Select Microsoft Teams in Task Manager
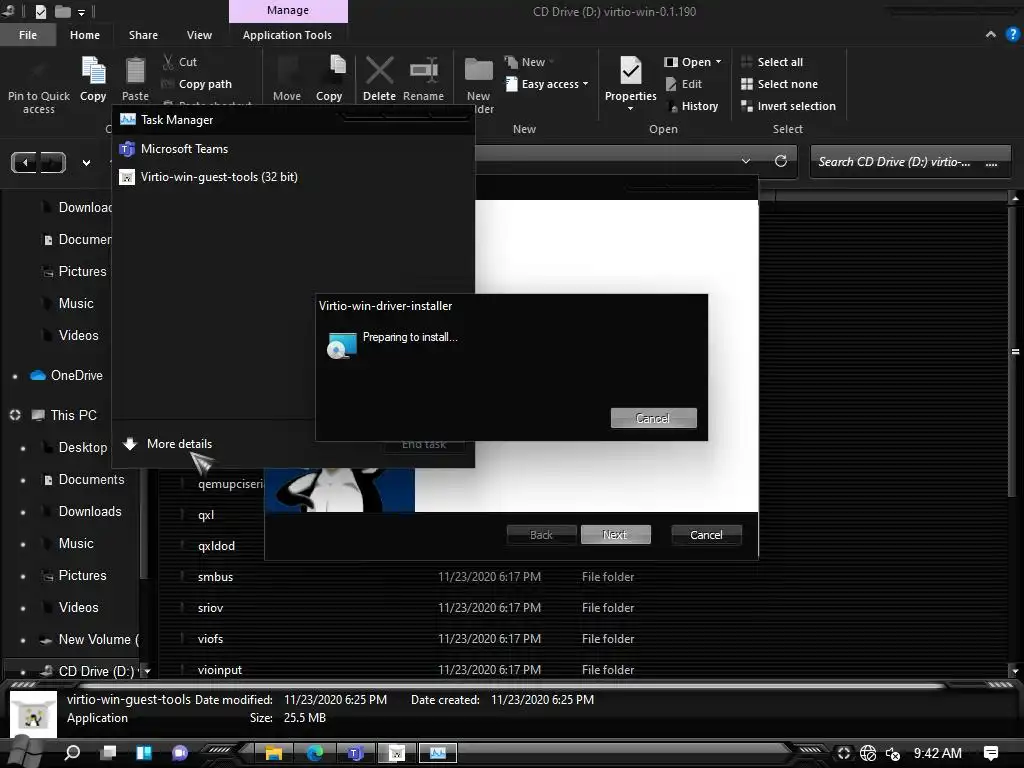The width and height of the screenshot is (1024, 768). [x=294, y=149]
